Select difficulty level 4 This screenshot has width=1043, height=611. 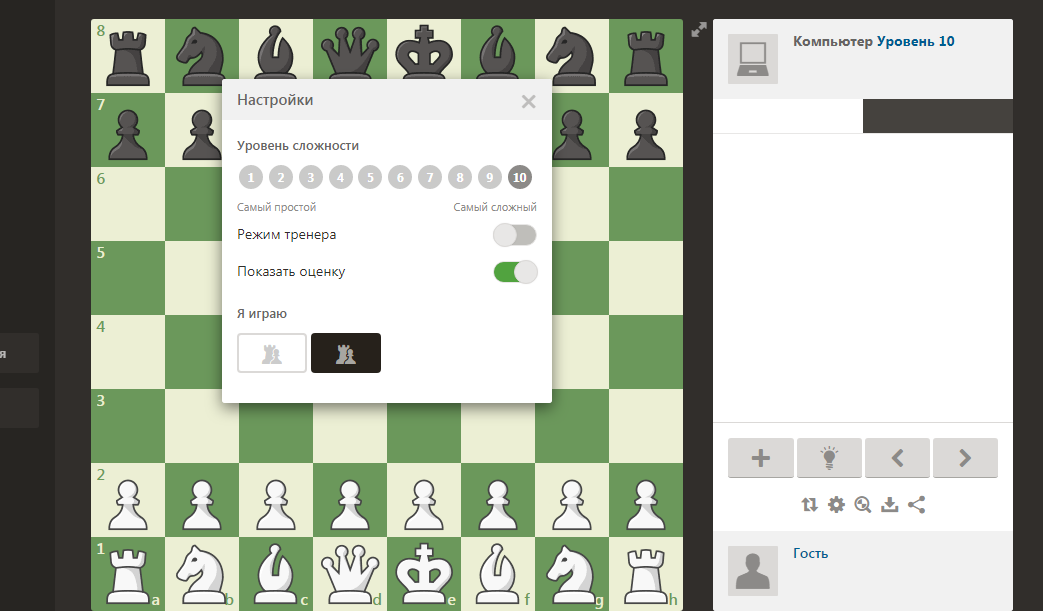click(341, 178)
